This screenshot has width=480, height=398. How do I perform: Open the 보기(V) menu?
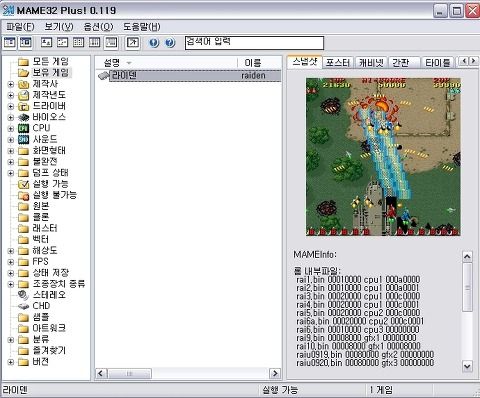59,27
